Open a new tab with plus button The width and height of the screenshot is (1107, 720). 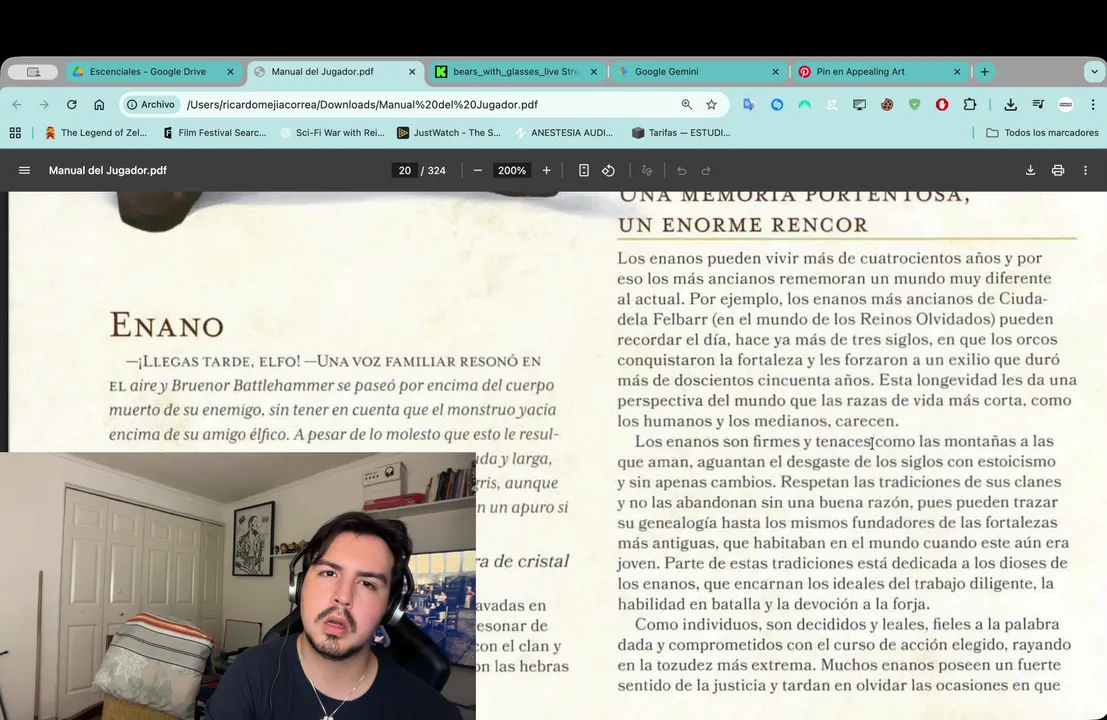click(x=984, y=71)
